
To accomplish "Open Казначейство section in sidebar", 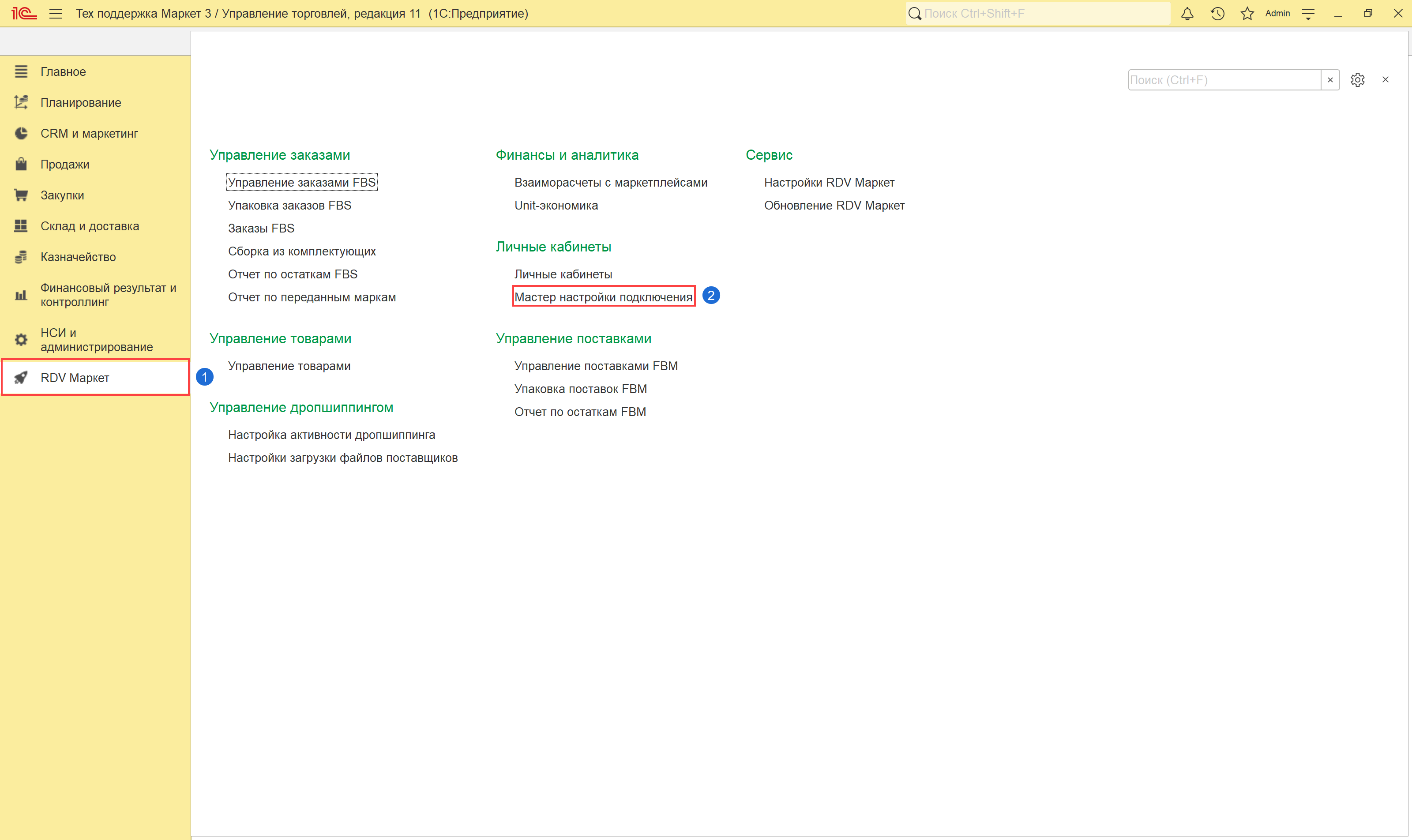I will (x=78, y=257).
